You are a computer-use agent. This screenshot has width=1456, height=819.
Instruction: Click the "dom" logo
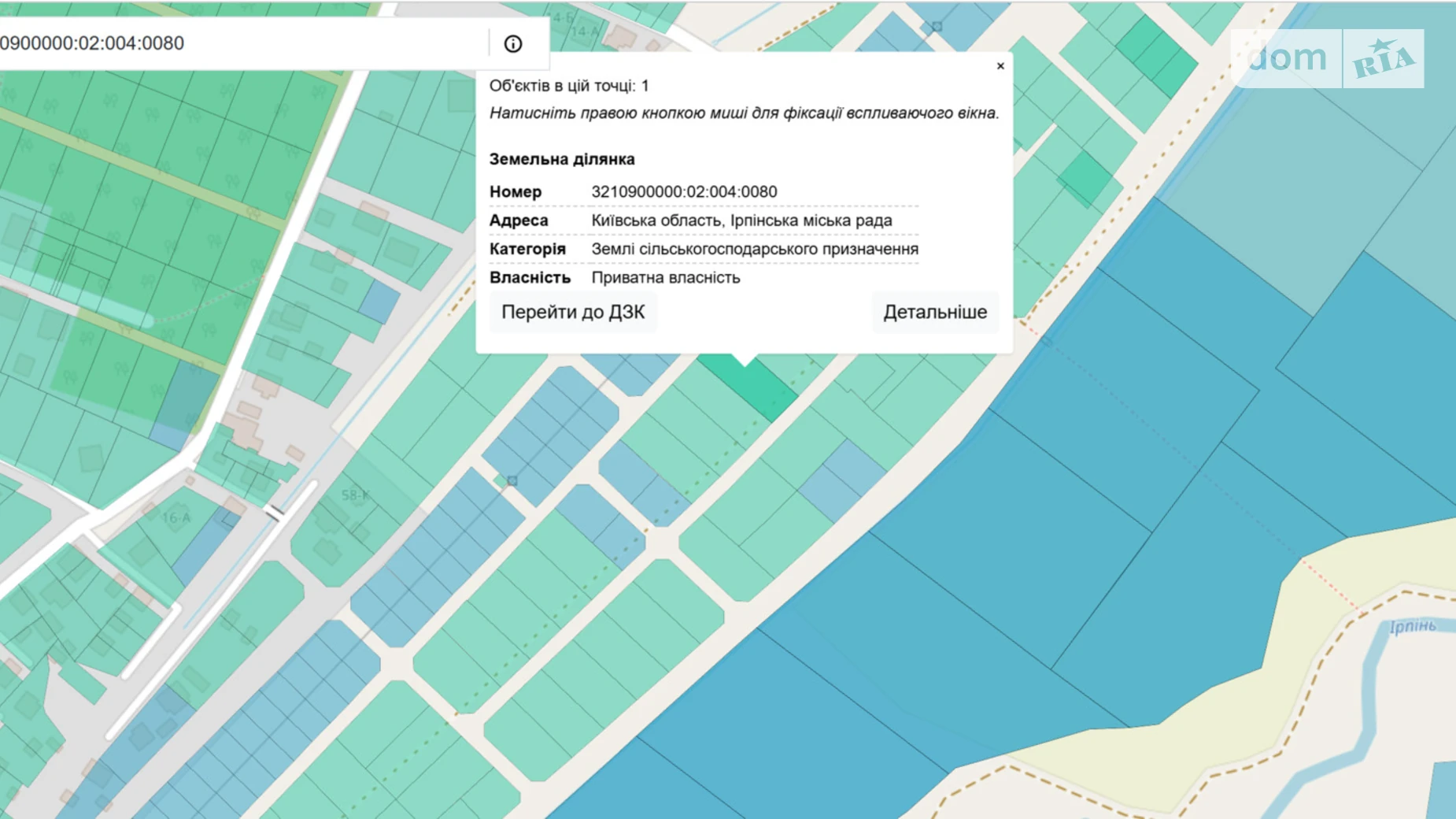(x=1287, y=58)
